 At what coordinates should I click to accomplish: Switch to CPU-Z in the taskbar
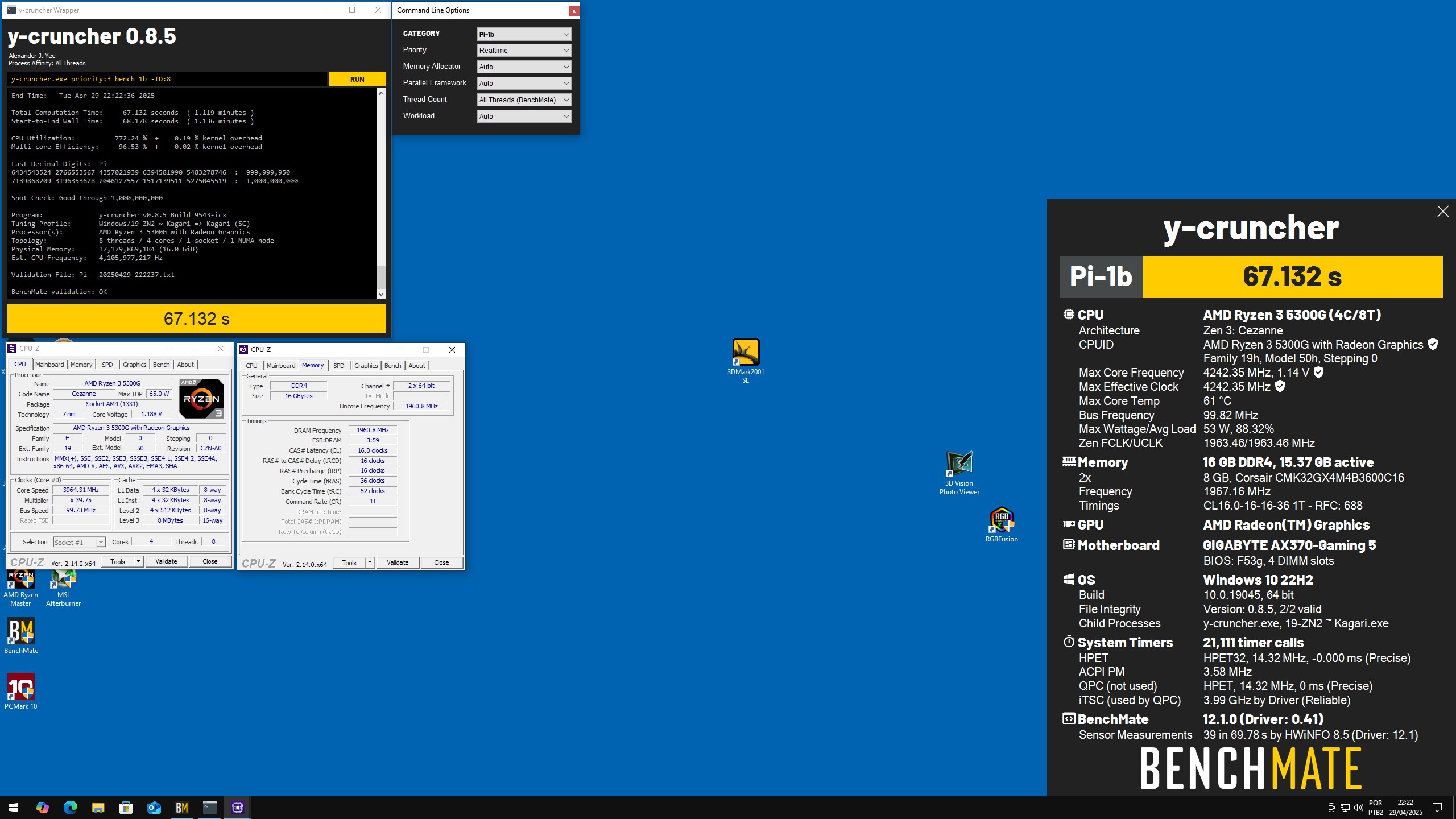[238, 807]
